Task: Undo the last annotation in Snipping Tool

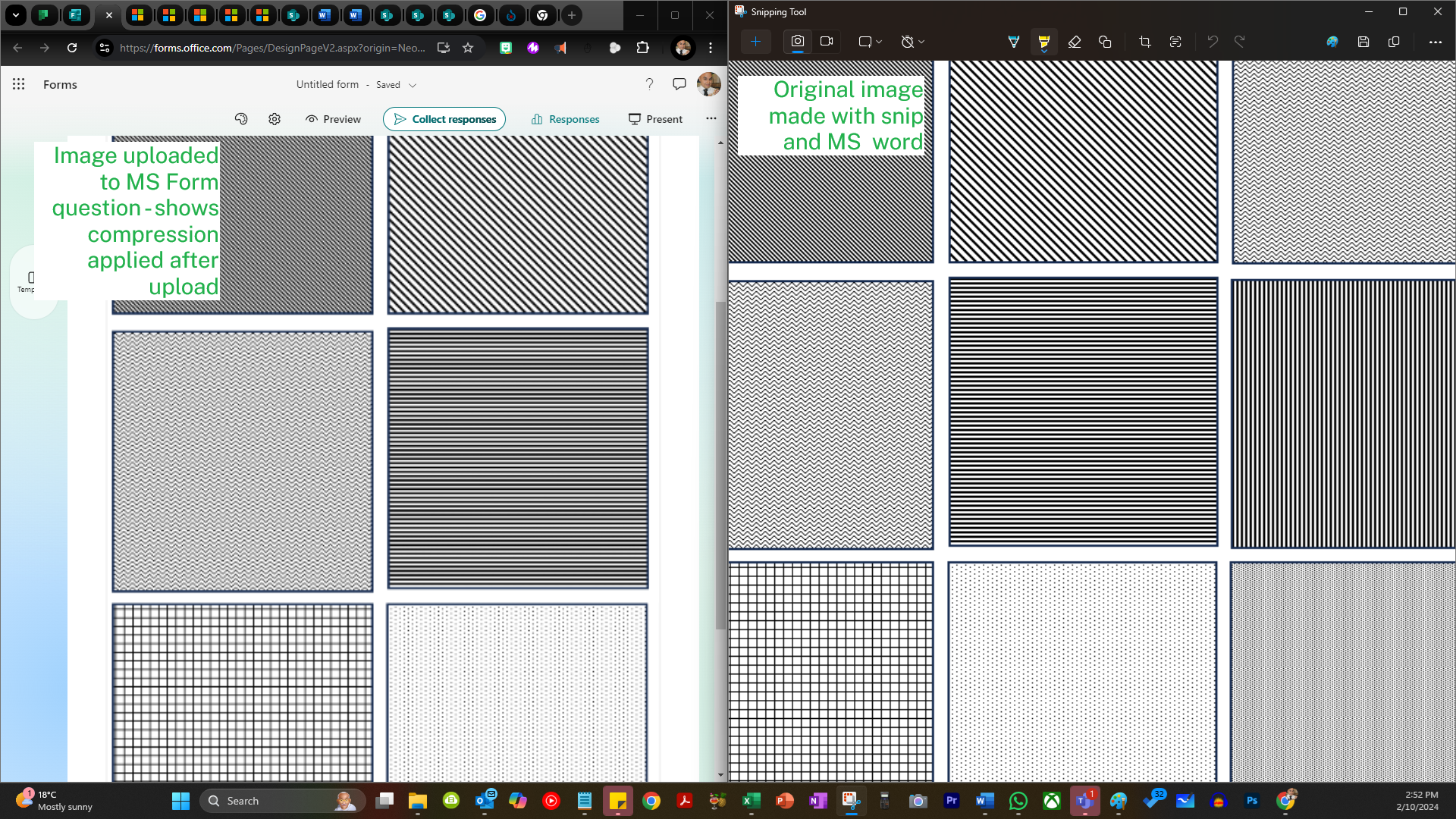Action: [x=1212, y=42]
